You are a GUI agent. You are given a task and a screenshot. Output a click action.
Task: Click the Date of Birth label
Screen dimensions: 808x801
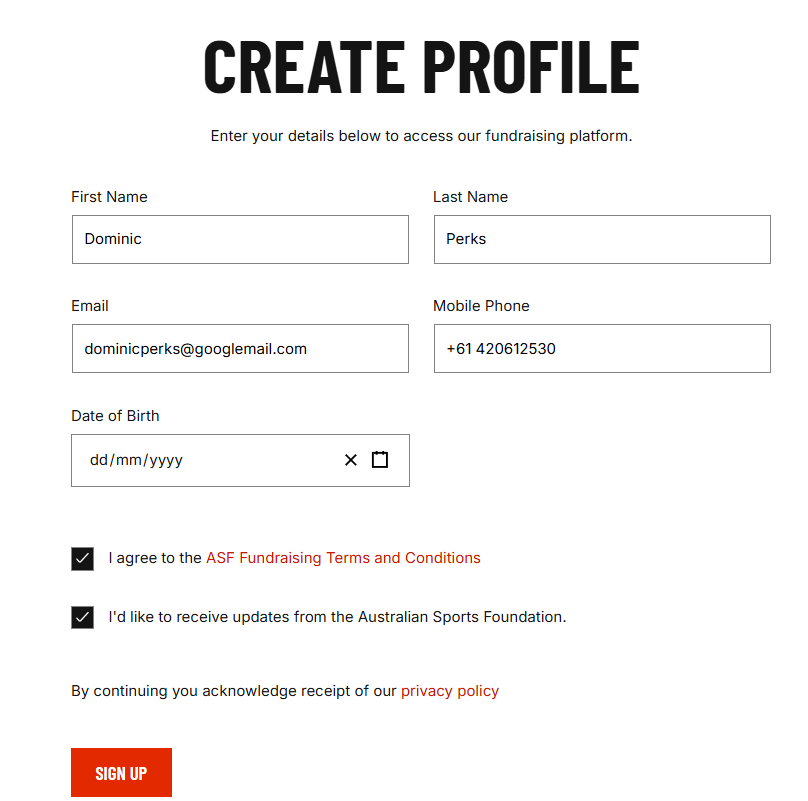(x=115, y=416)
